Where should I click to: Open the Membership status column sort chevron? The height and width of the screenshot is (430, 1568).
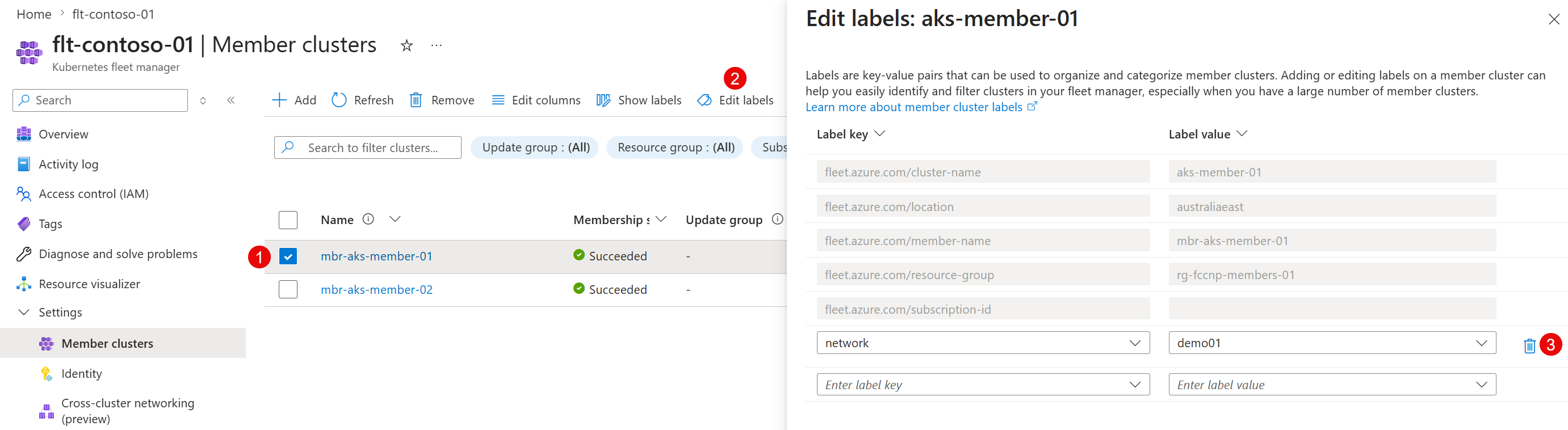661,219
